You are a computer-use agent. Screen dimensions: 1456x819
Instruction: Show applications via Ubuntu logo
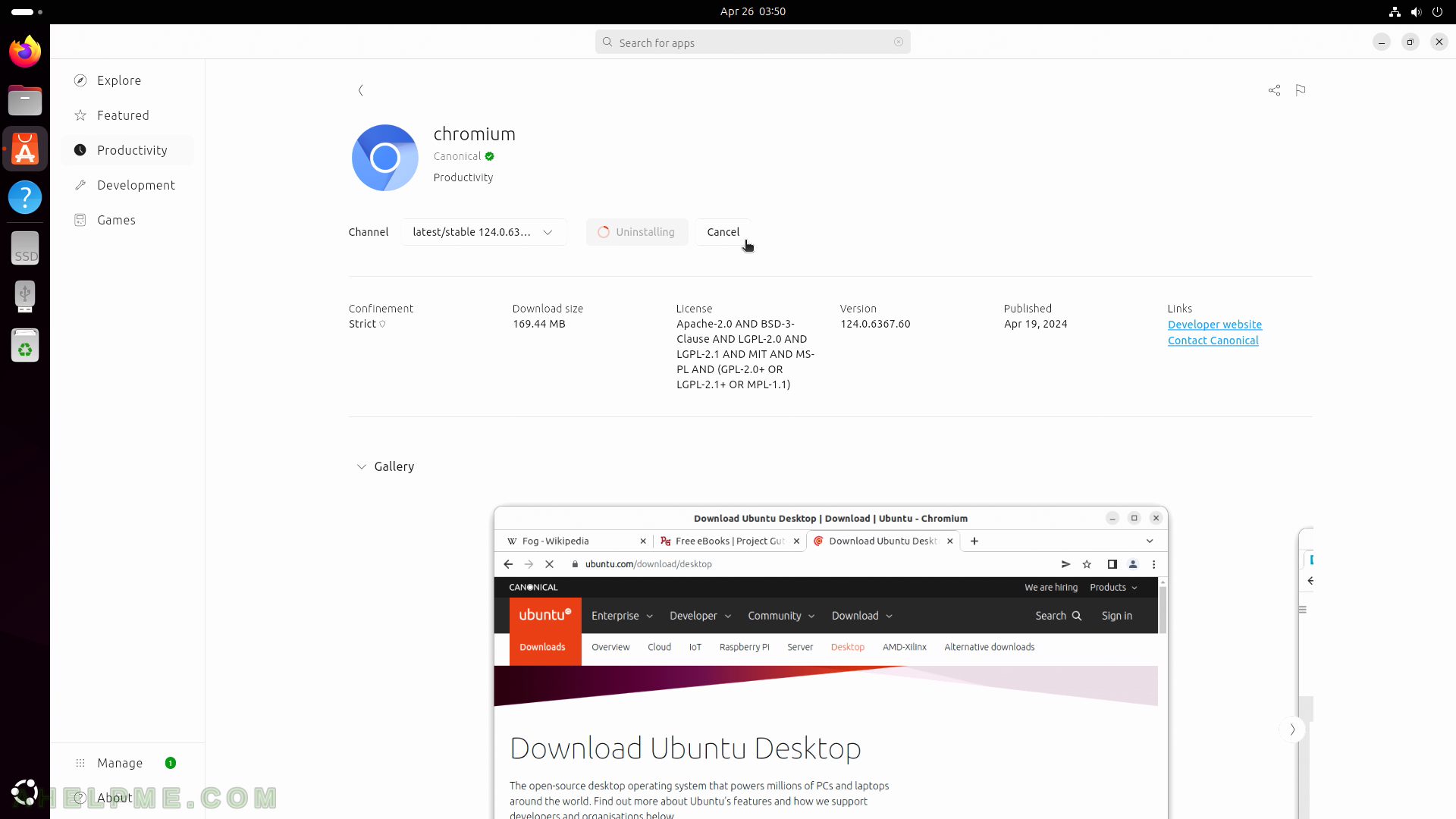[x=25, y=792]
